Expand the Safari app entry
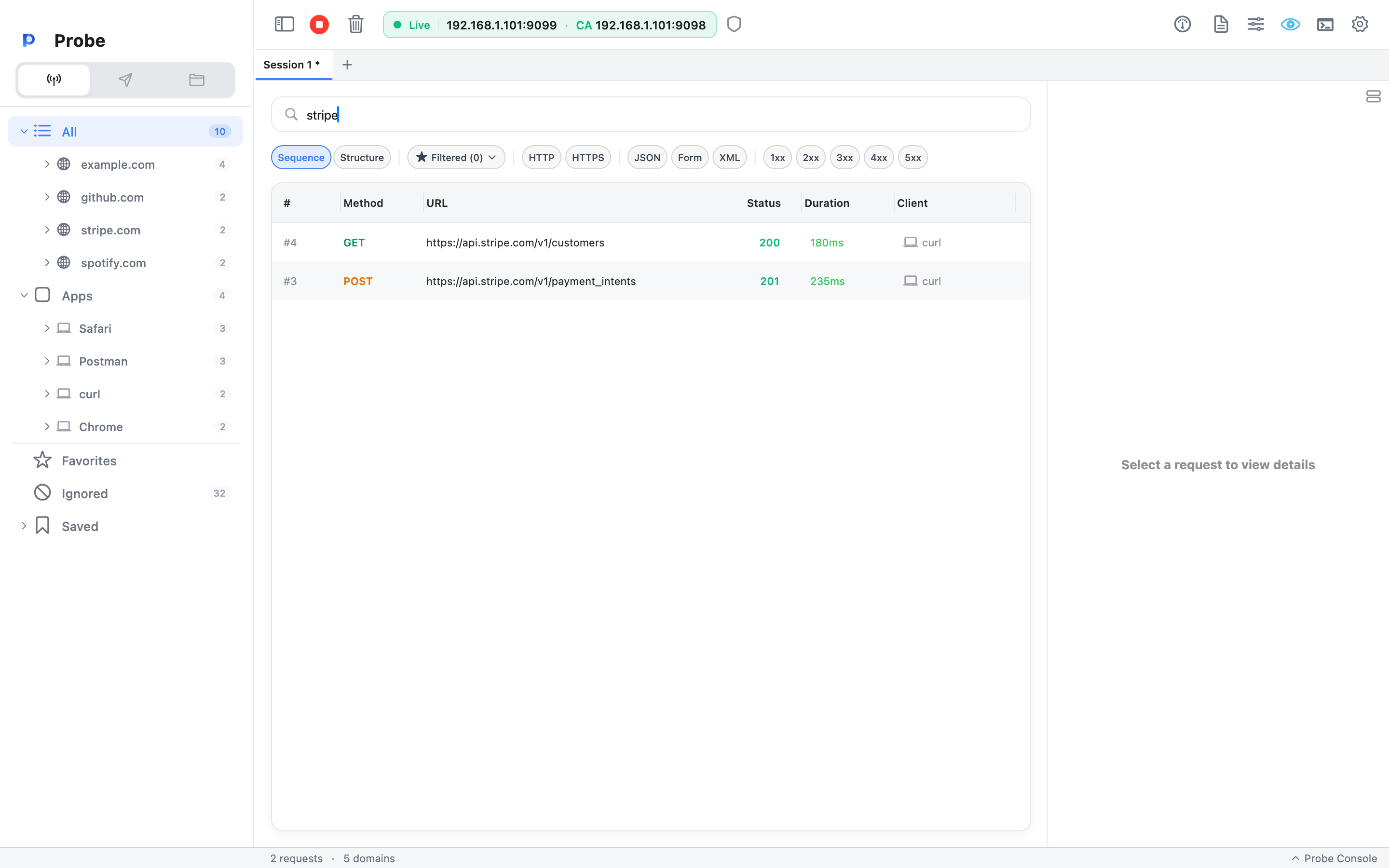 click(x=47, y=328)
